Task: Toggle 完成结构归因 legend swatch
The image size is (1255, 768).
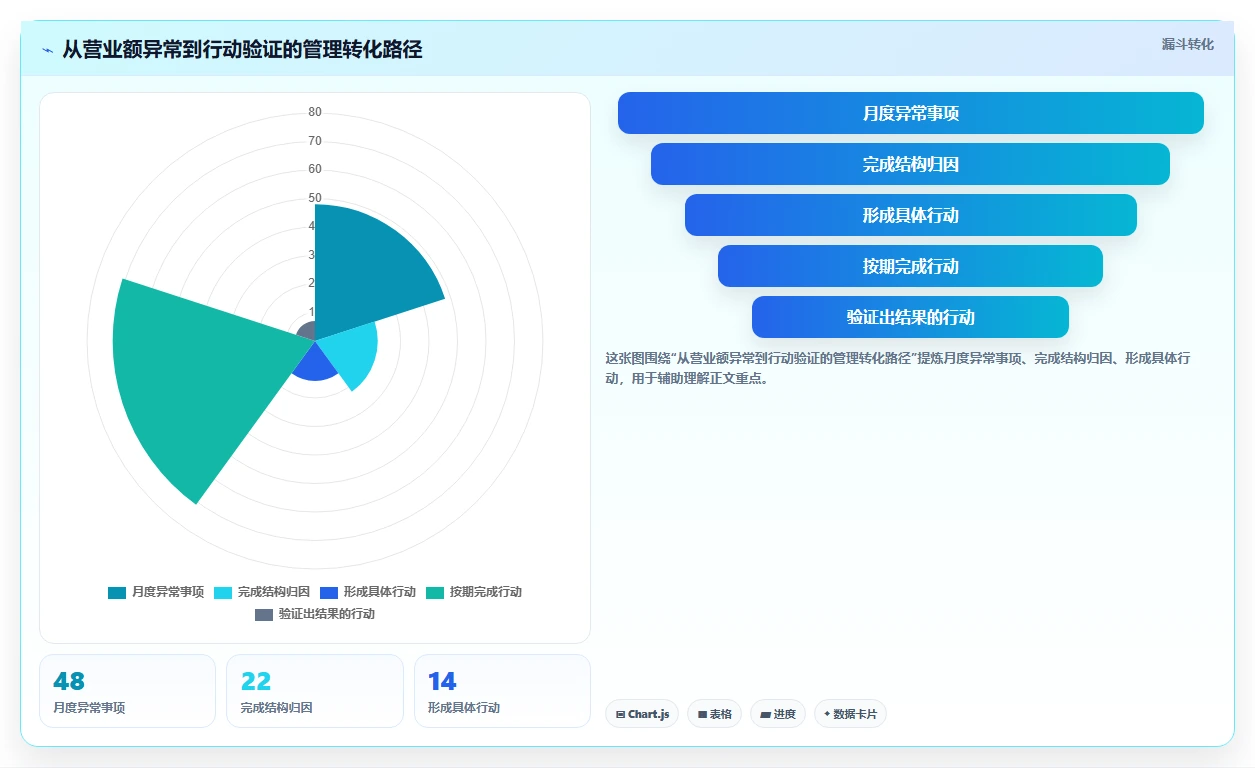Action: pos(223,592)
